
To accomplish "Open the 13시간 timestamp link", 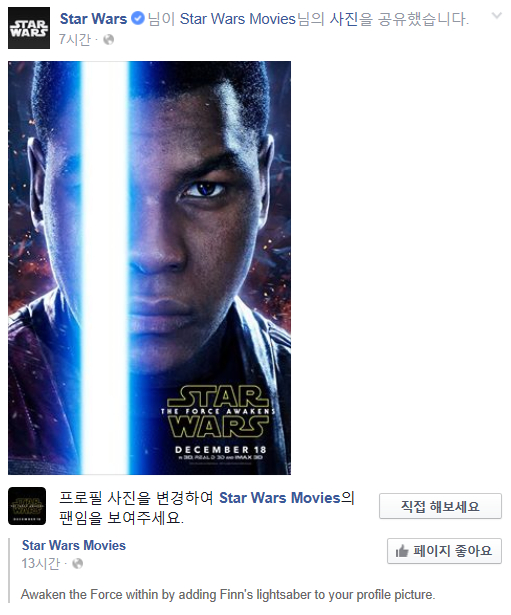I will coord(41,564).
